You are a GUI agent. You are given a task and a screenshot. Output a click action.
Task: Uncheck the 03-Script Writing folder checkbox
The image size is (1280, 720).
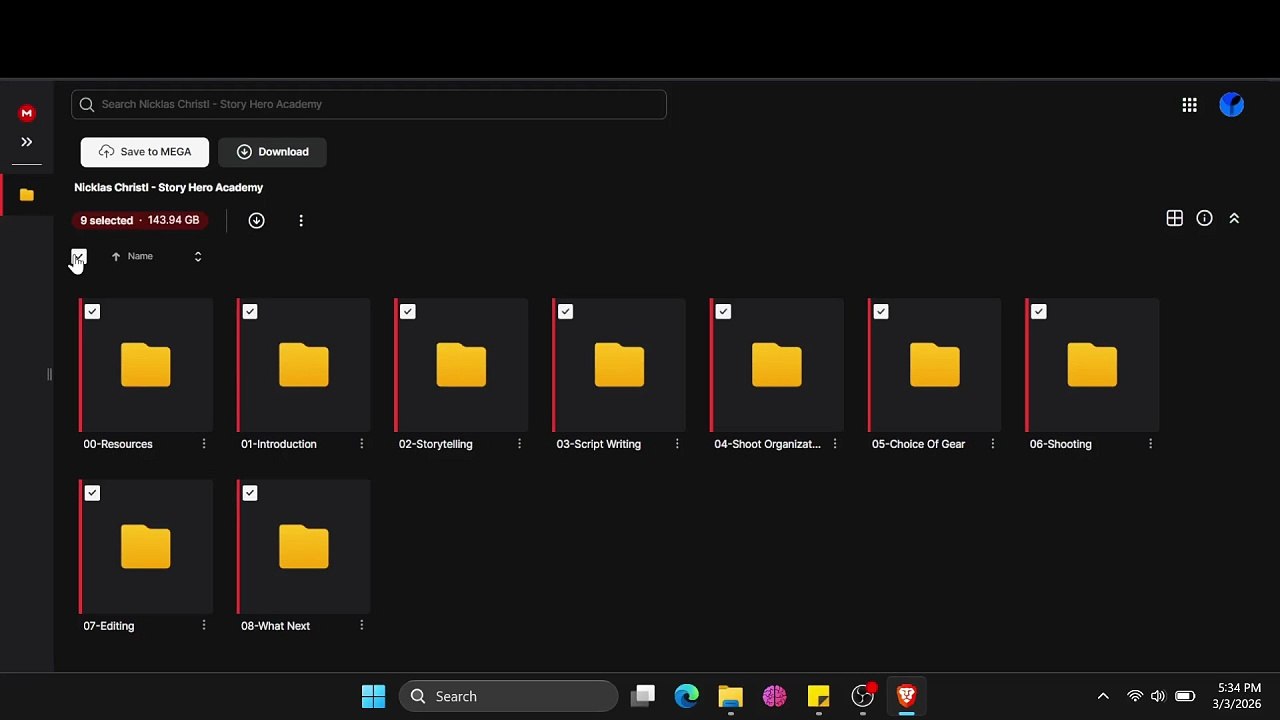coord(566,312)
